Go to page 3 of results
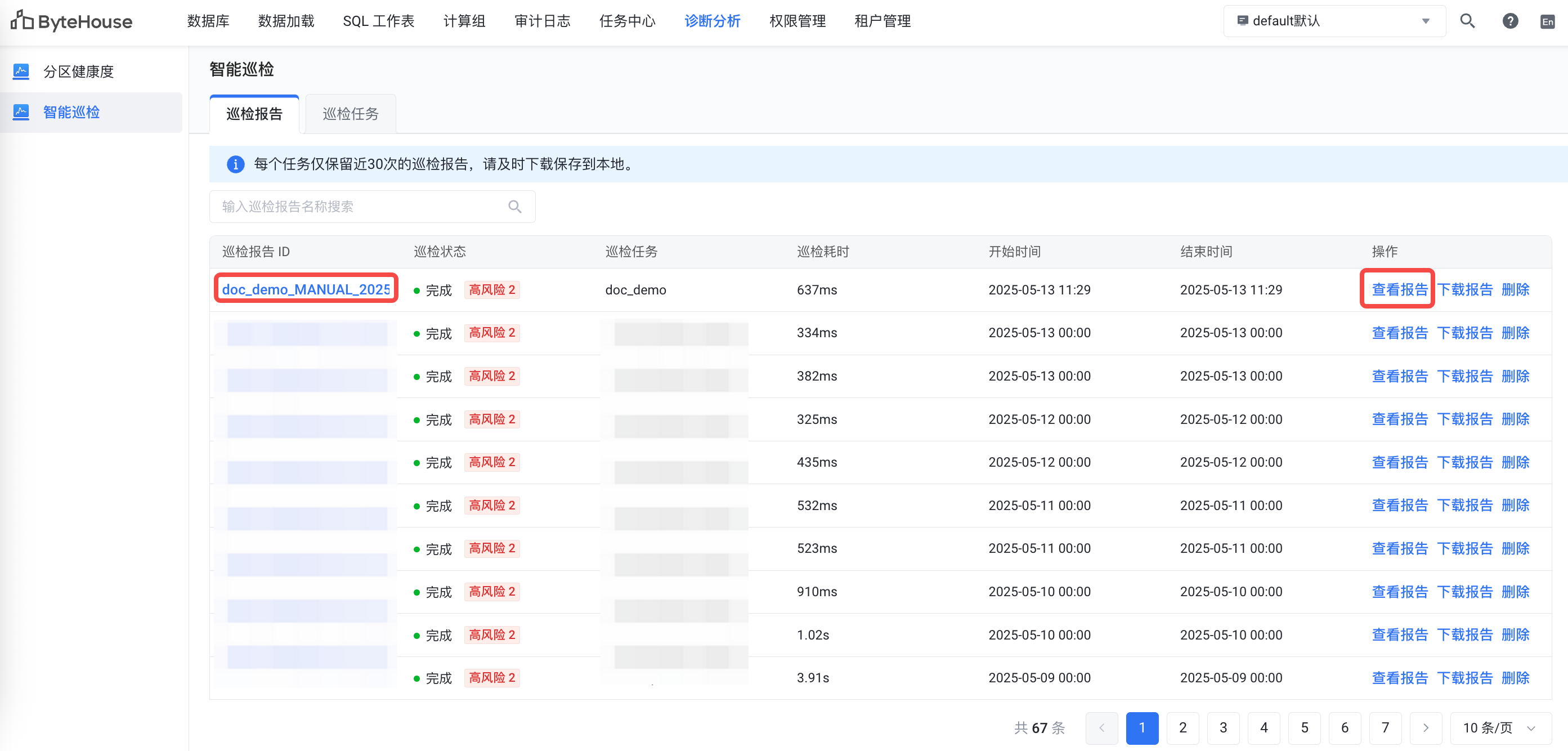The width and height of the screenshot is (1568, 751). 1223,728
